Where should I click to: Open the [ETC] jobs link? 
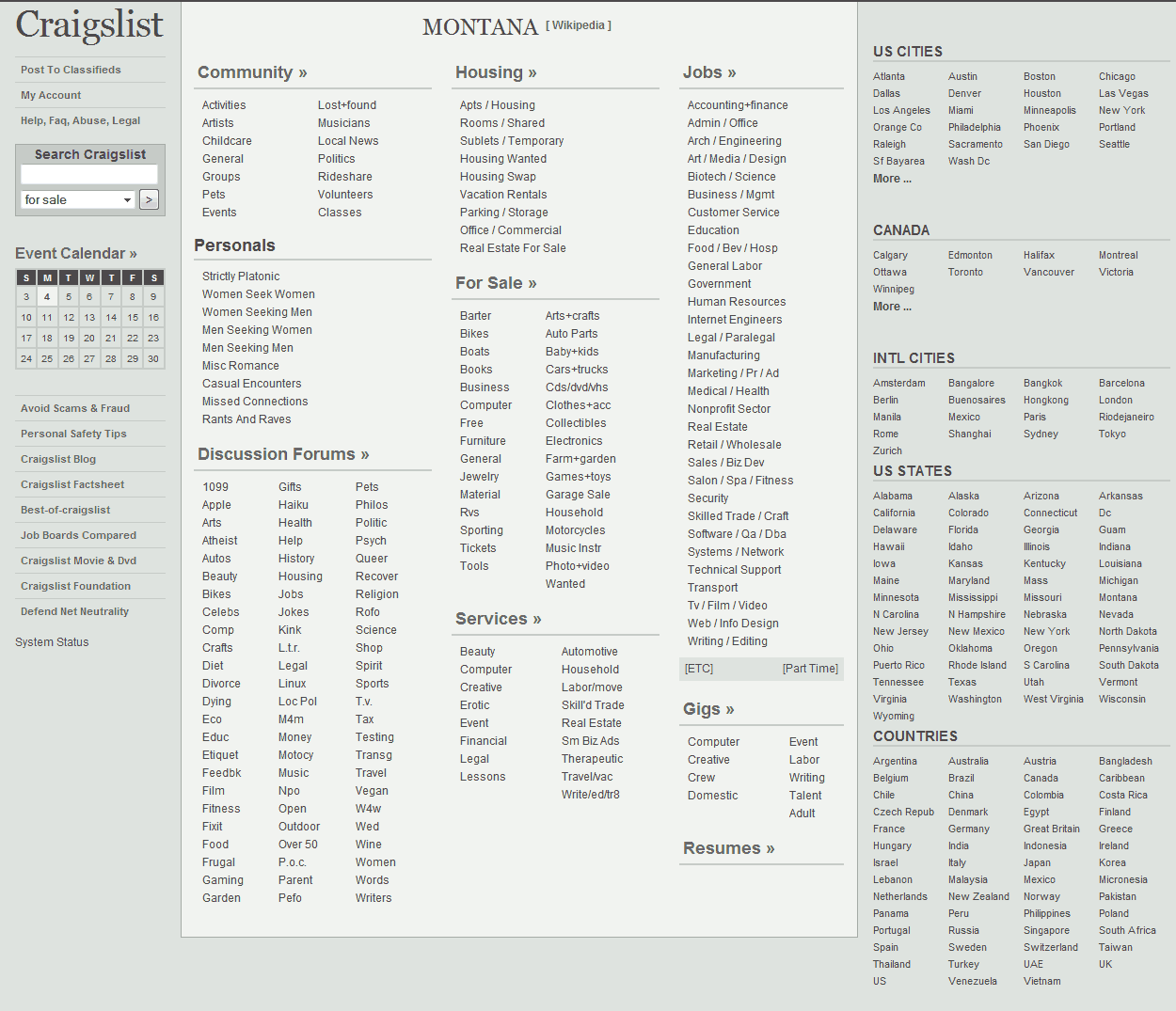(699, 669)
